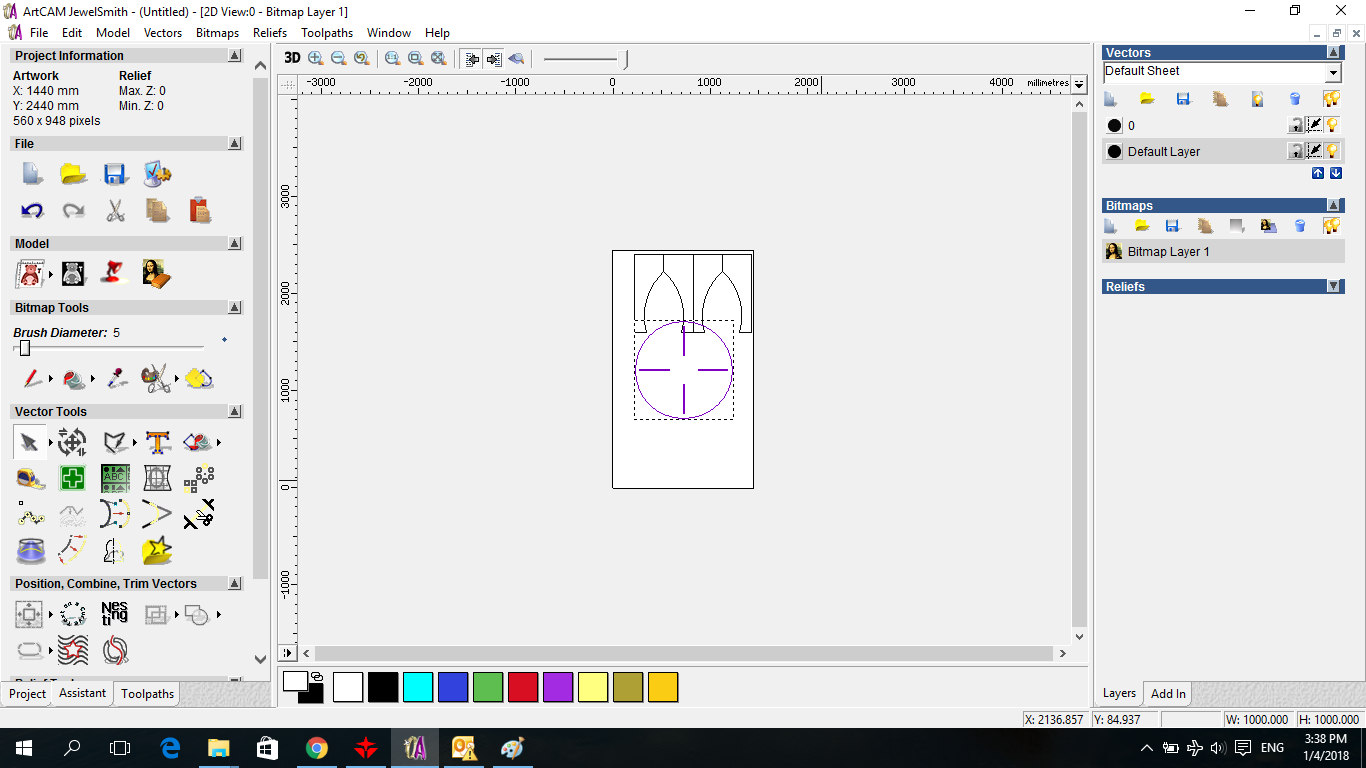Toggle lock on vector layer 0

[x=1296, y=125]
